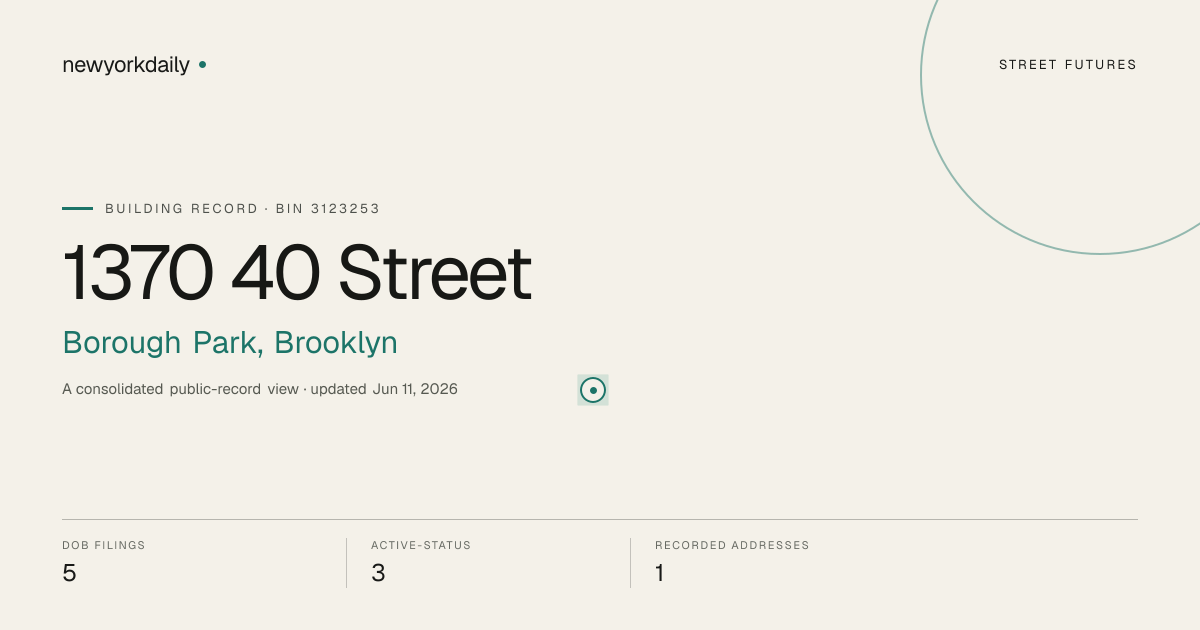Open the Street Futures link
The height and width of the screenshot is (630, 1200).
pyautogui.click(x=1068, y=65)
